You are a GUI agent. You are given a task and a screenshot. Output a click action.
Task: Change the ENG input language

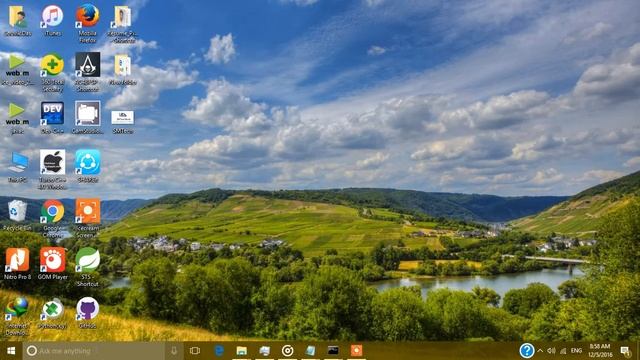[x=576, y=351]
